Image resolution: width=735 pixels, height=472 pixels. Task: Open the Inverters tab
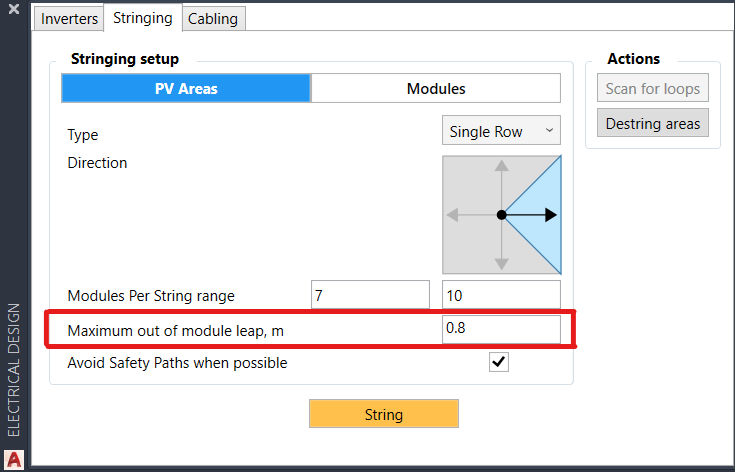(69, 19)
